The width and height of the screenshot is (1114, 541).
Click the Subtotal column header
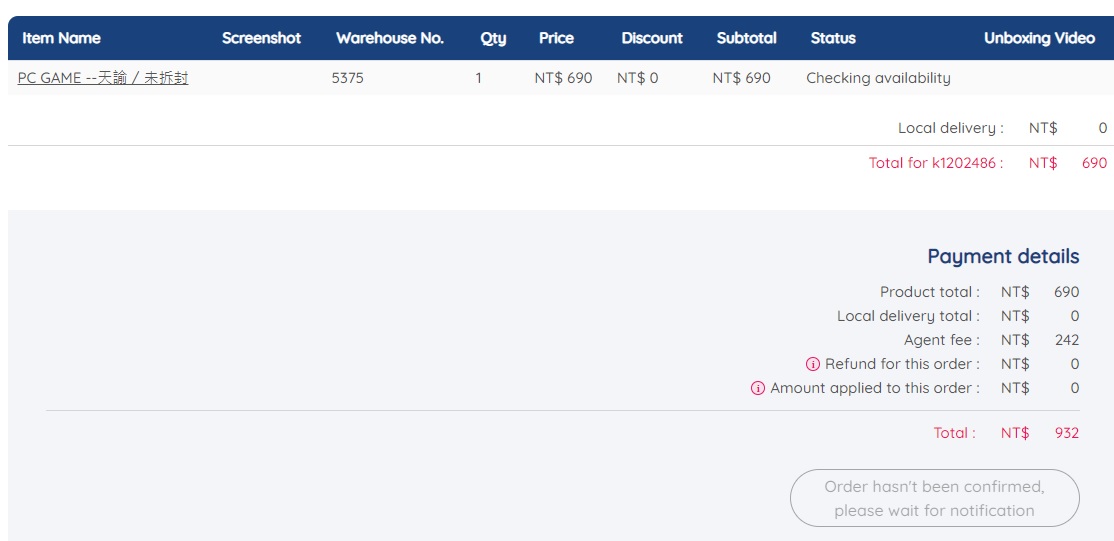747,38
